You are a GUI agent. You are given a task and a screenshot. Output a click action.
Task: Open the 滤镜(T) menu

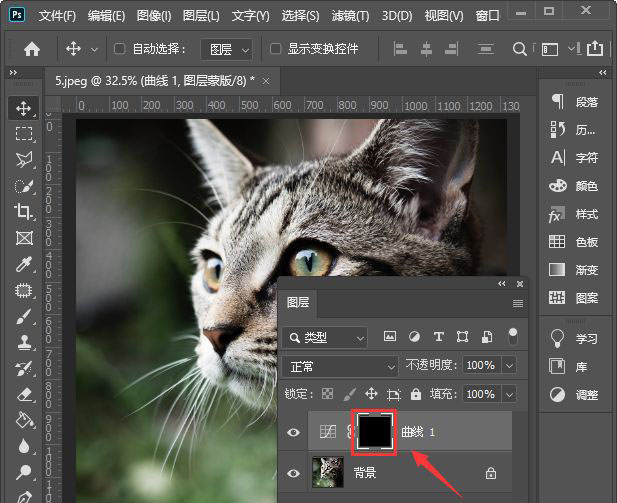pyautogui.click(x=348, y=16)
